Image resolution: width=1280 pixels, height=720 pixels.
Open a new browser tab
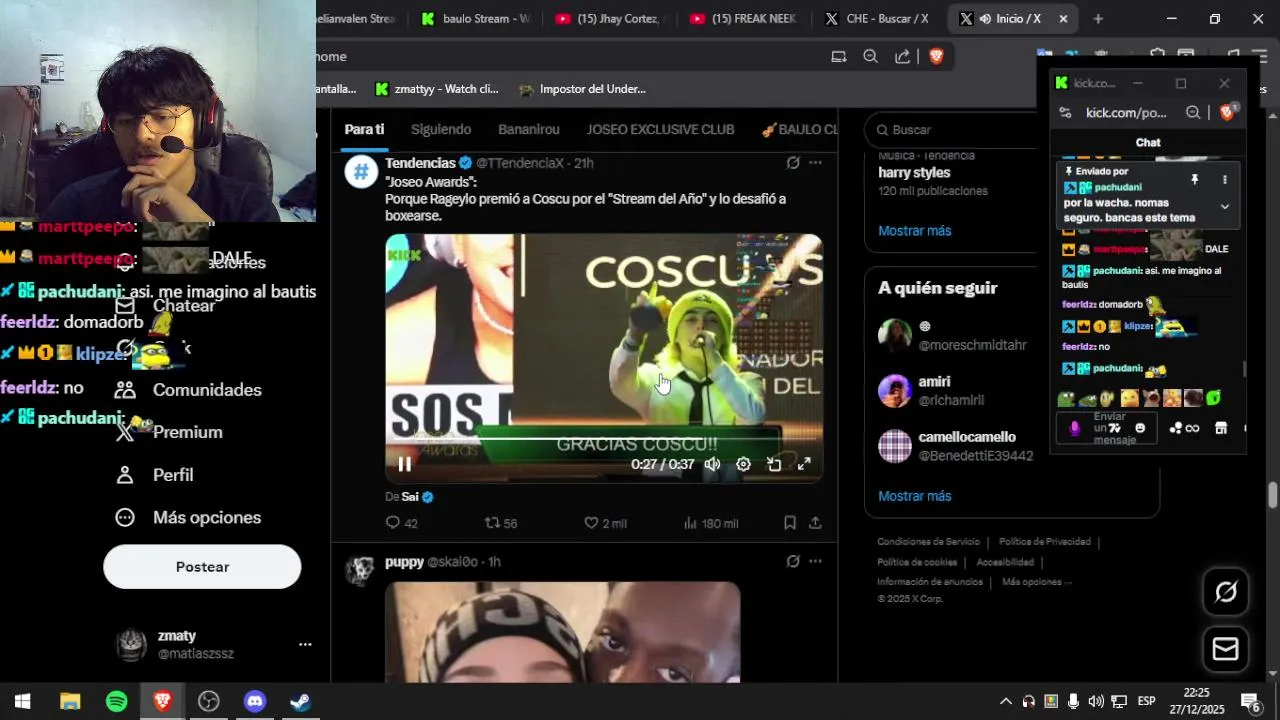tap(1098, 19)
